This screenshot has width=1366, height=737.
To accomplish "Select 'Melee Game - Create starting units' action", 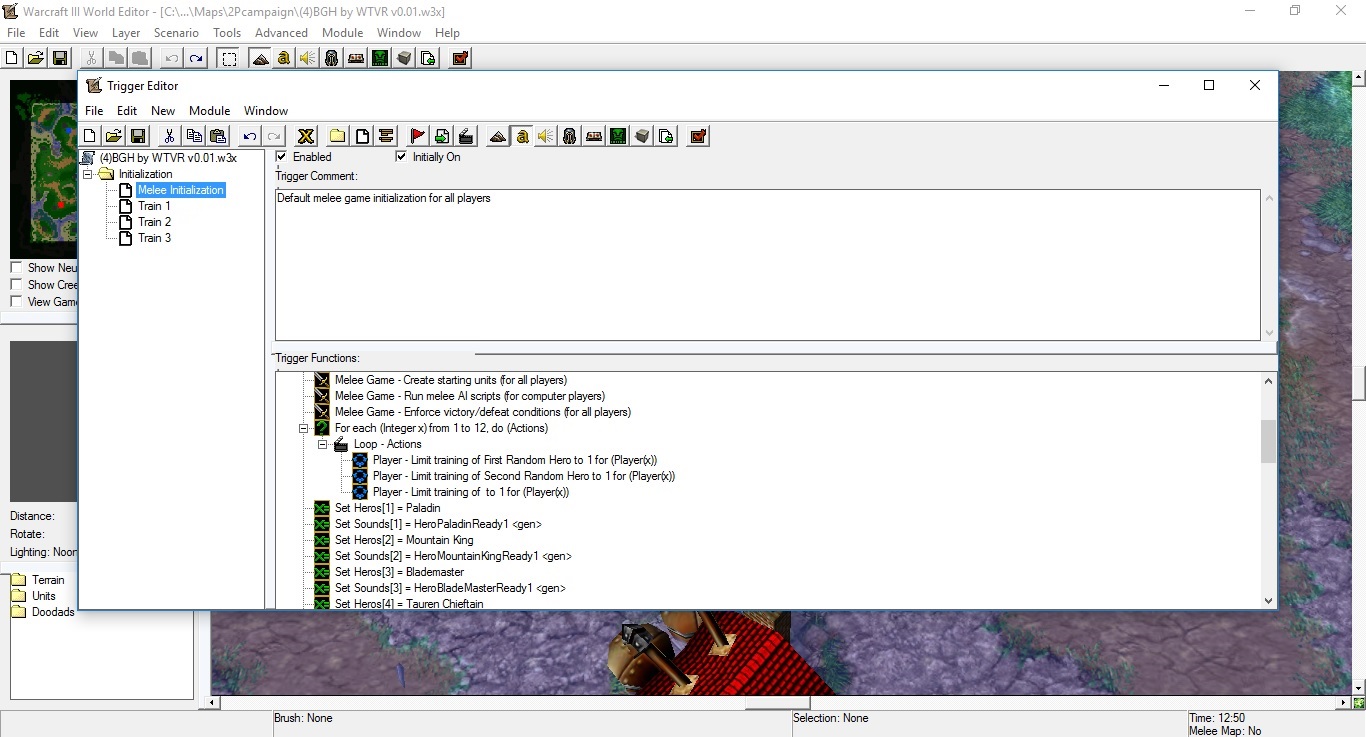I will [451, 380].
